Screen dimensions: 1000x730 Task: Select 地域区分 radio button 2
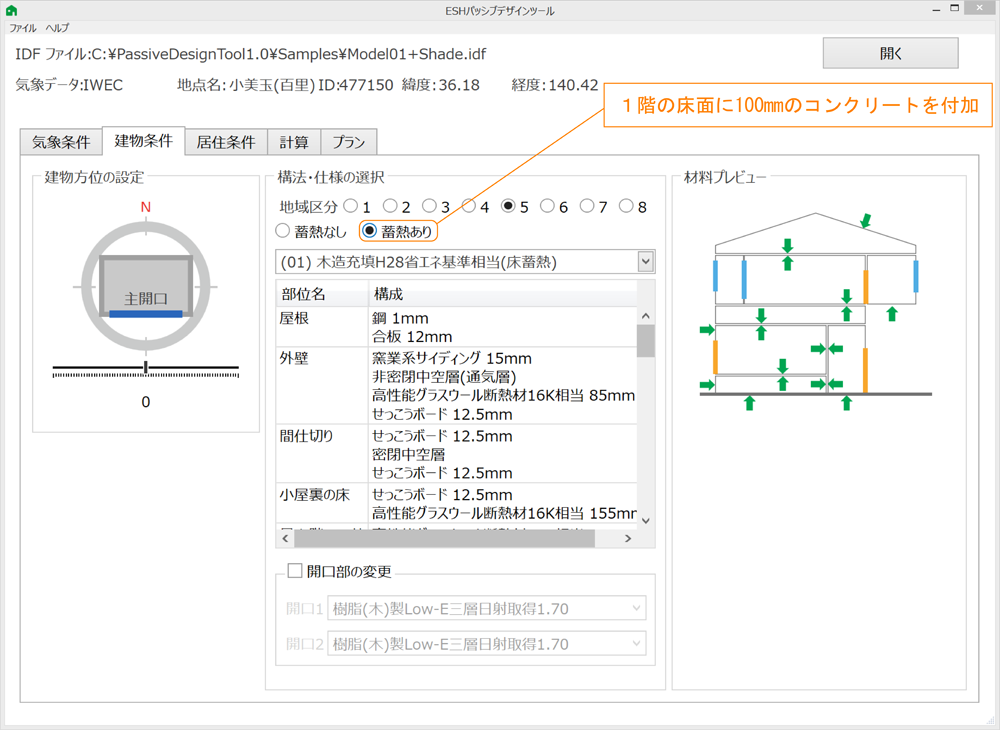point(390,206)
